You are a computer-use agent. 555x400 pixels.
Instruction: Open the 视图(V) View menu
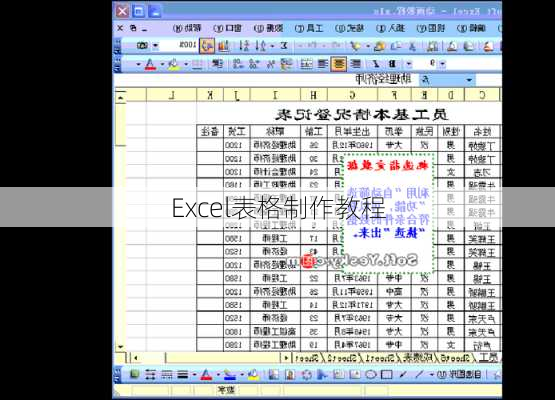pos(431,28)
